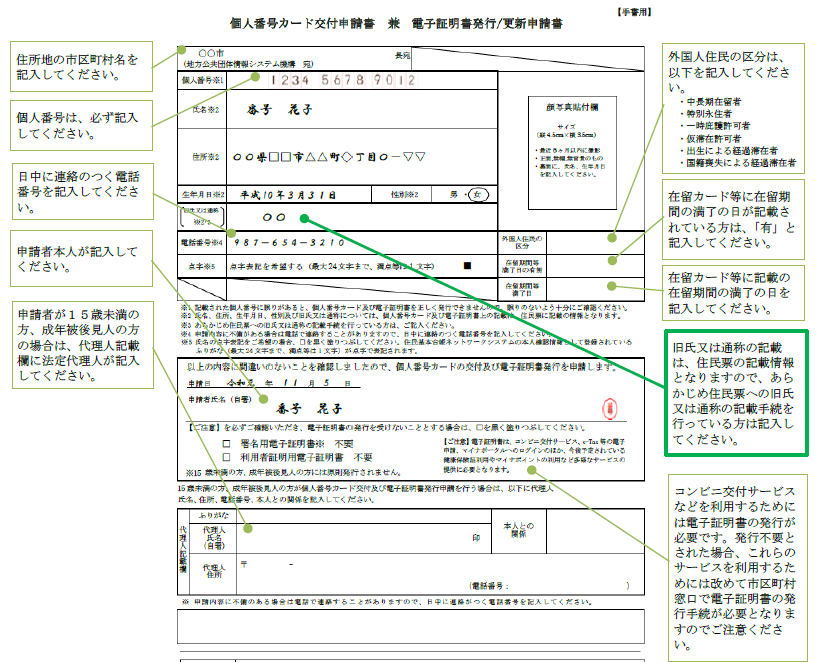
Task: Toggle the filled 点字 braille request box
Action: pyautogui.click(x=467, y=265)
